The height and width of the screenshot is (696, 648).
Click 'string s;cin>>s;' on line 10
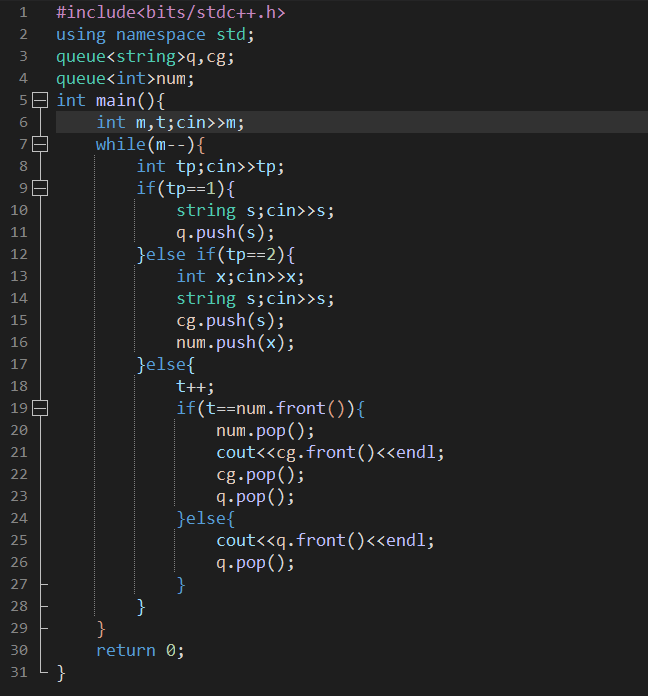[255, 210]
